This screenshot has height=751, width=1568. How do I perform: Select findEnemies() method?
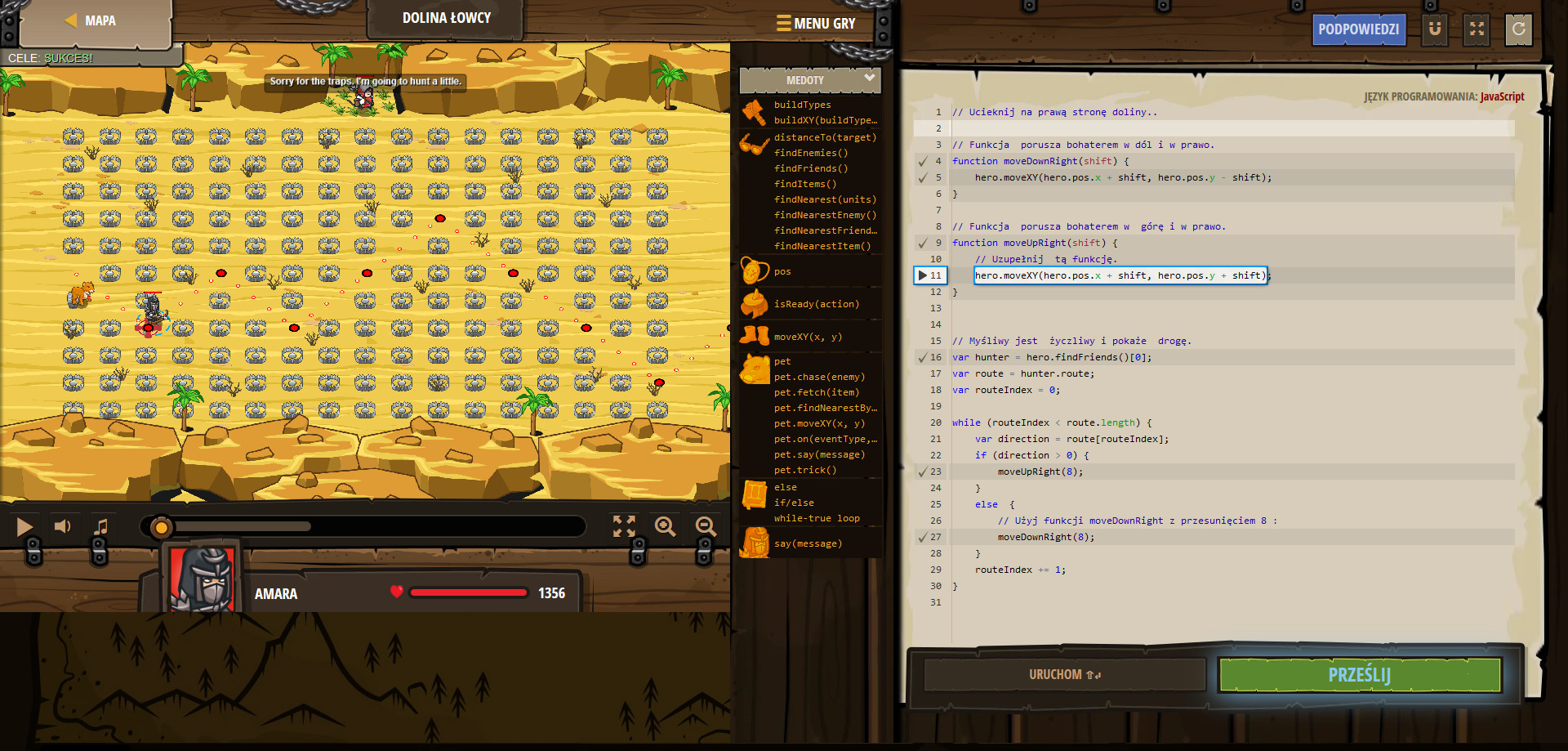coord(811,153)
